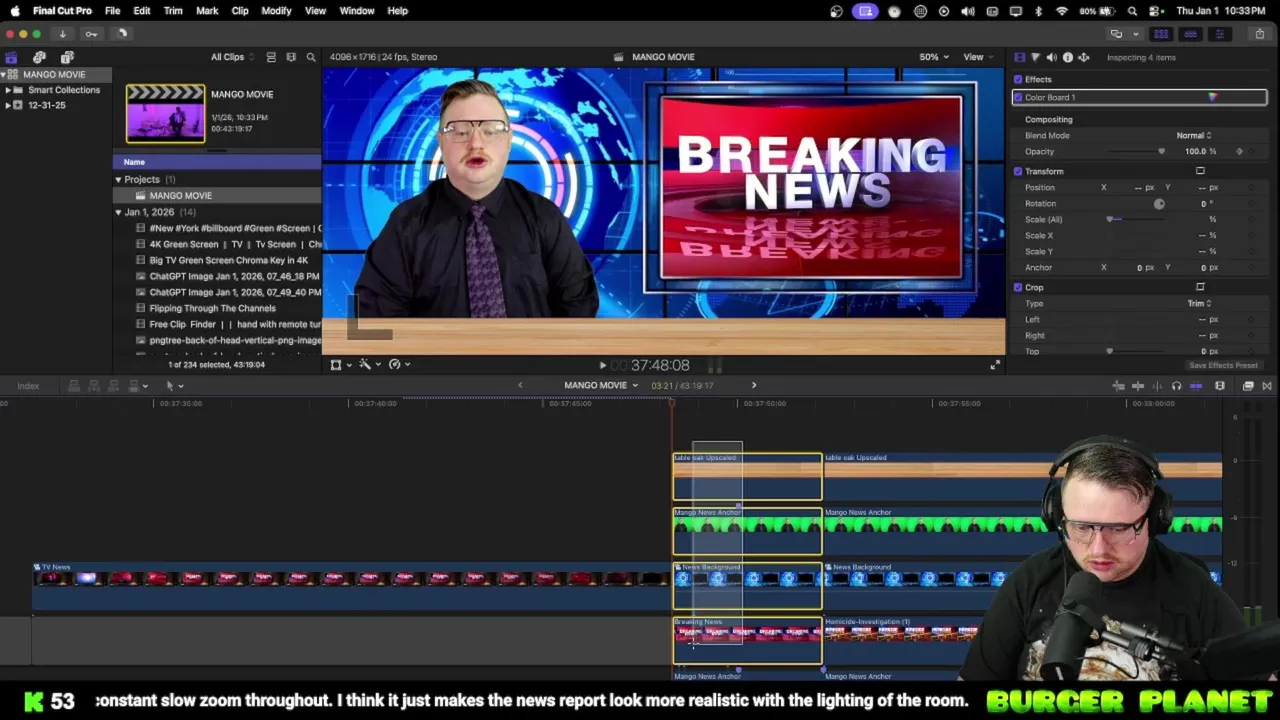Toggle snapping in the timeline
The image size is (1280, 720).
[x=1196, y=386]
